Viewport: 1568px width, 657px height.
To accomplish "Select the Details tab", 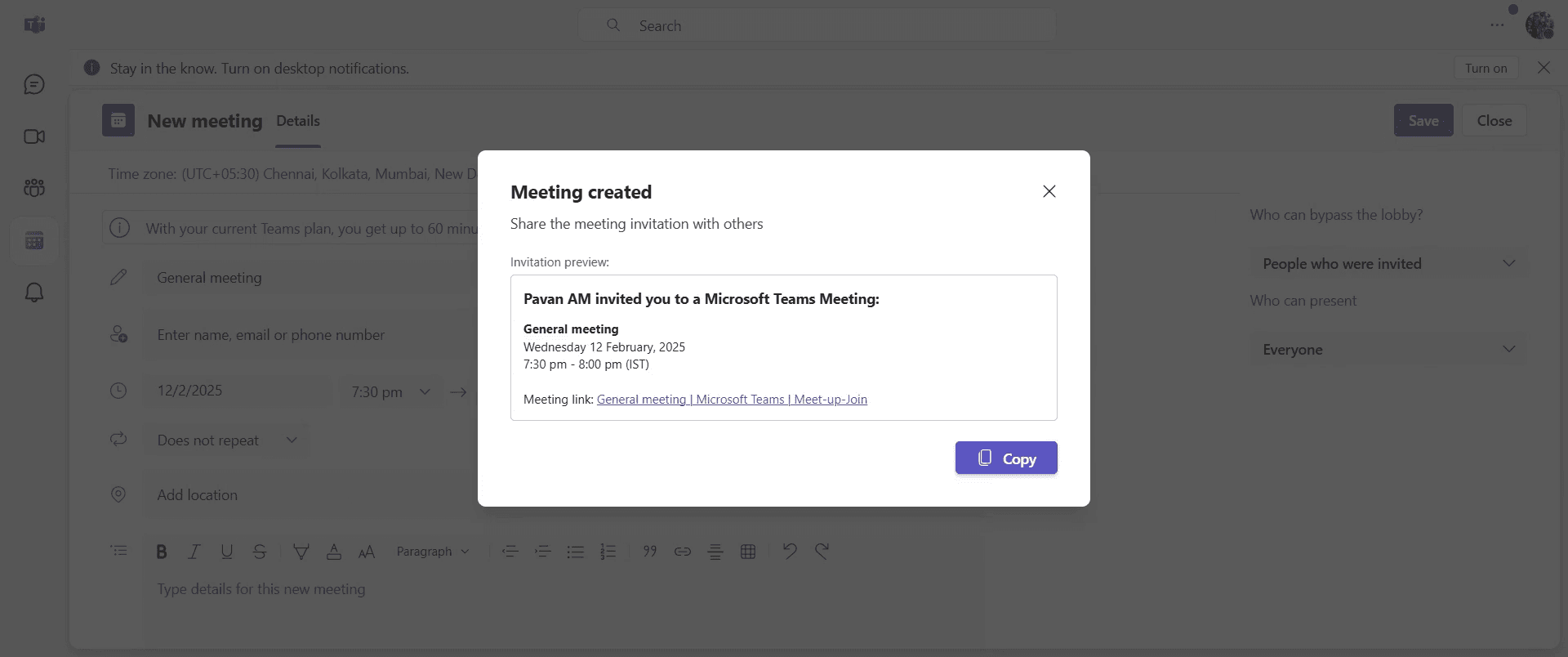I will pos(298,121).
